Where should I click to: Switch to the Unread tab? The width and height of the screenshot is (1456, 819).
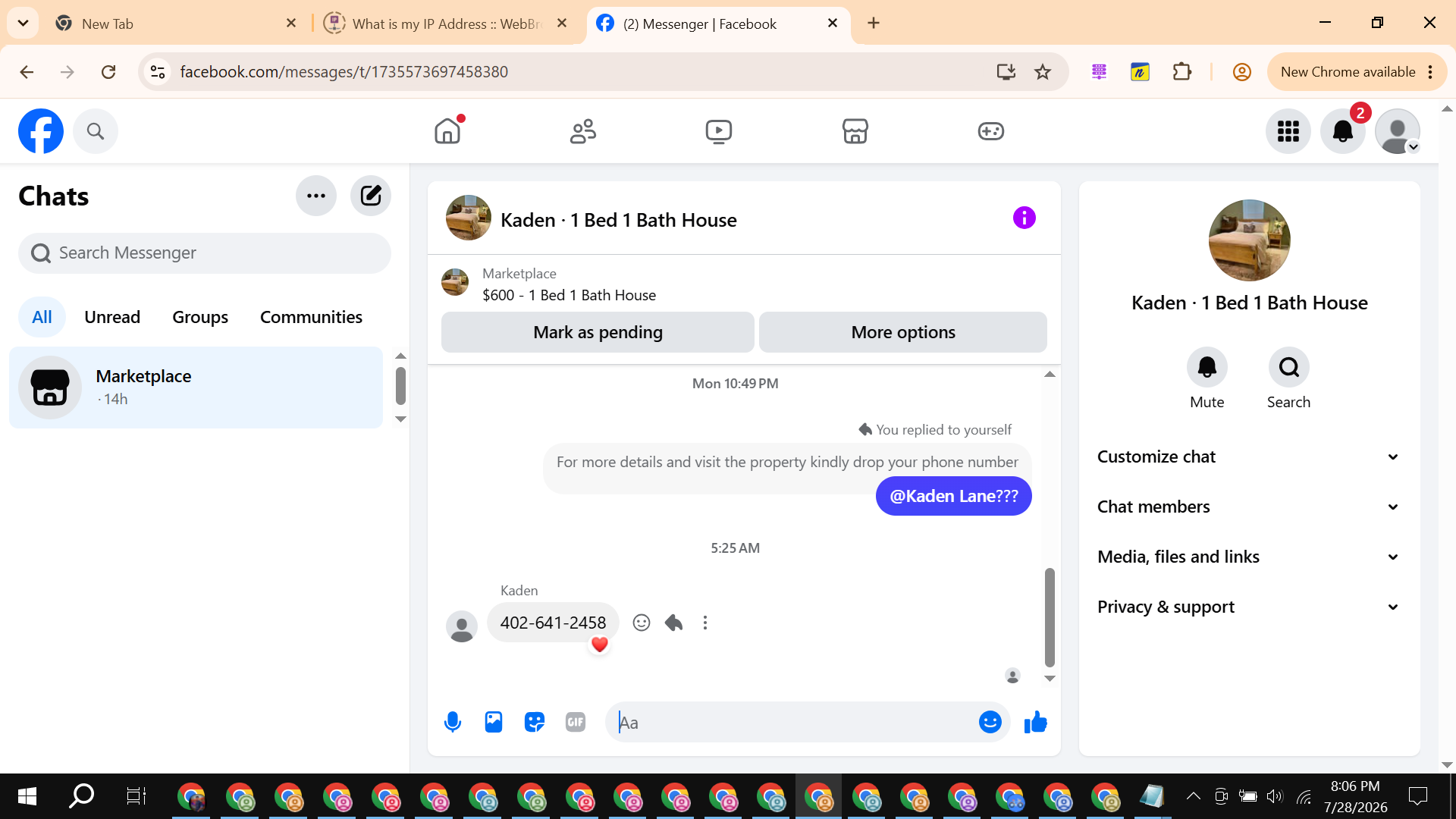[112, 317]
